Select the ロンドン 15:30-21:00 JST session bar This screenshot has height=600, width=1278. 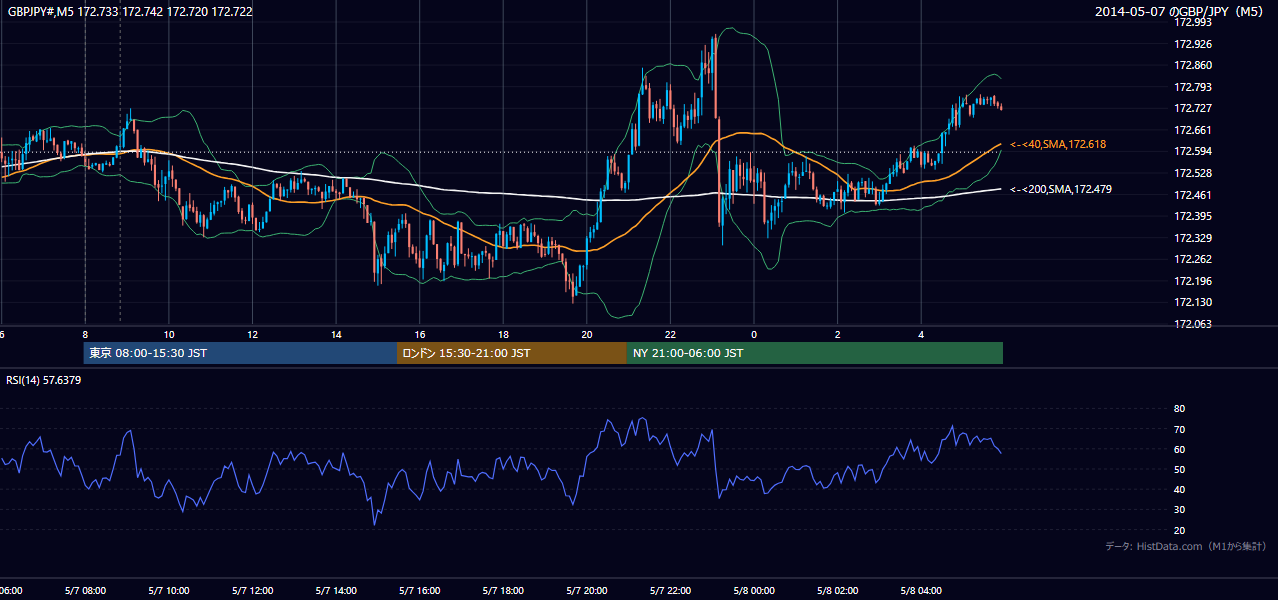[512, 353]
